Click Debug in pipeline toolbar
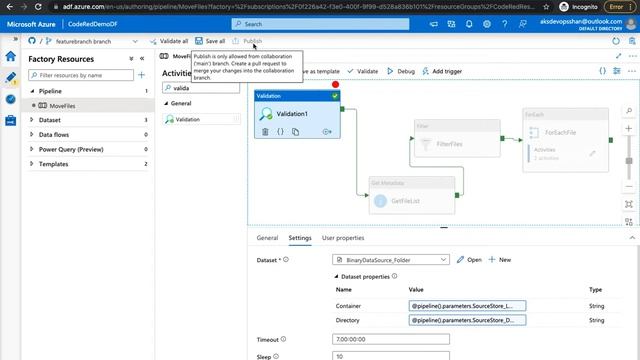640x360 pixels. [401, 71]
